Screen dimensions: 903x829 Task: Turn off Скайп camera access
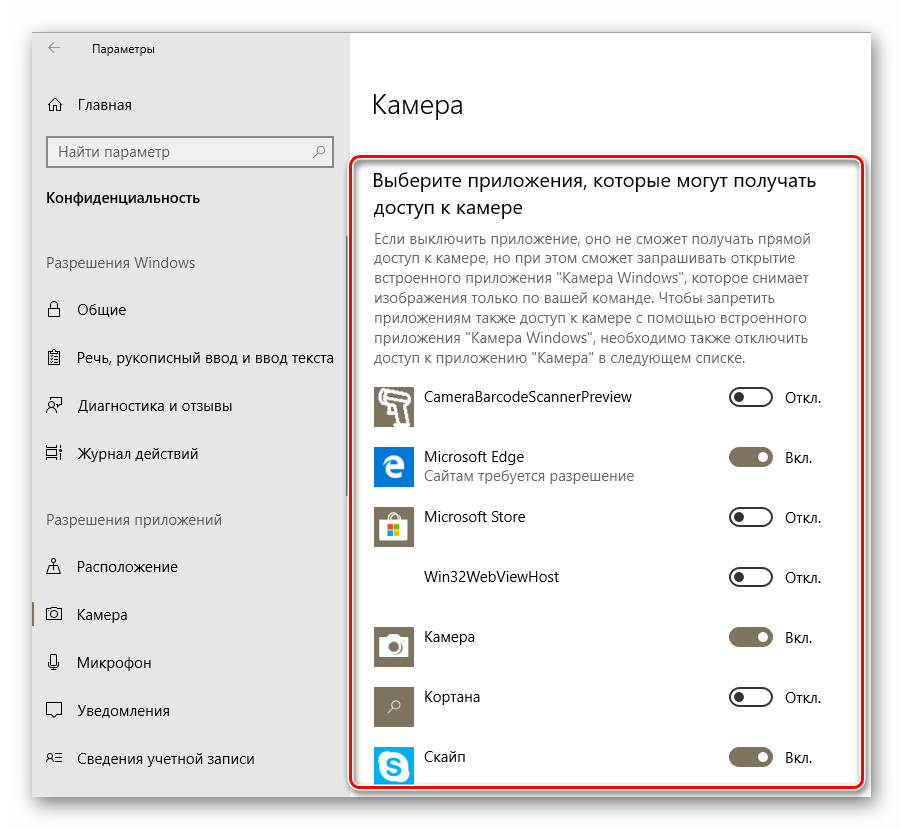750,757
